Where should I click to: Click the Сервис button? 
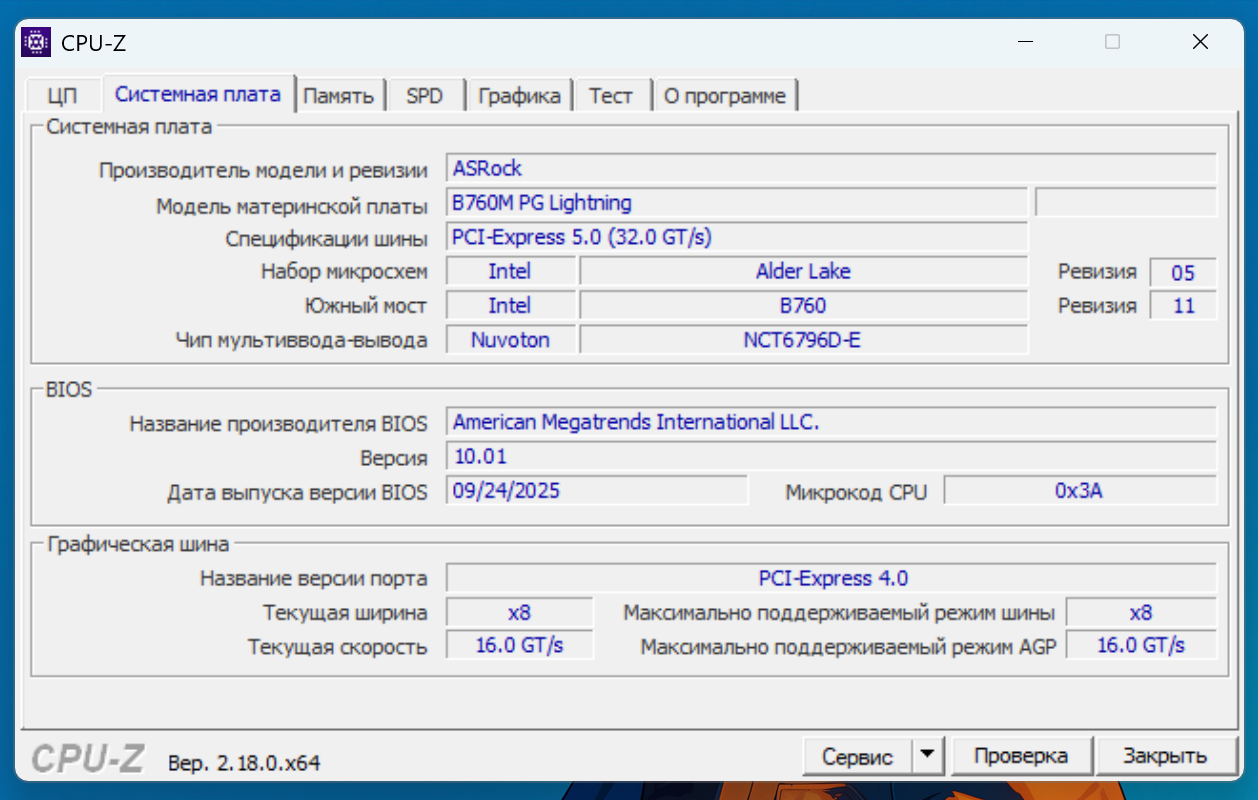(857, 756)
